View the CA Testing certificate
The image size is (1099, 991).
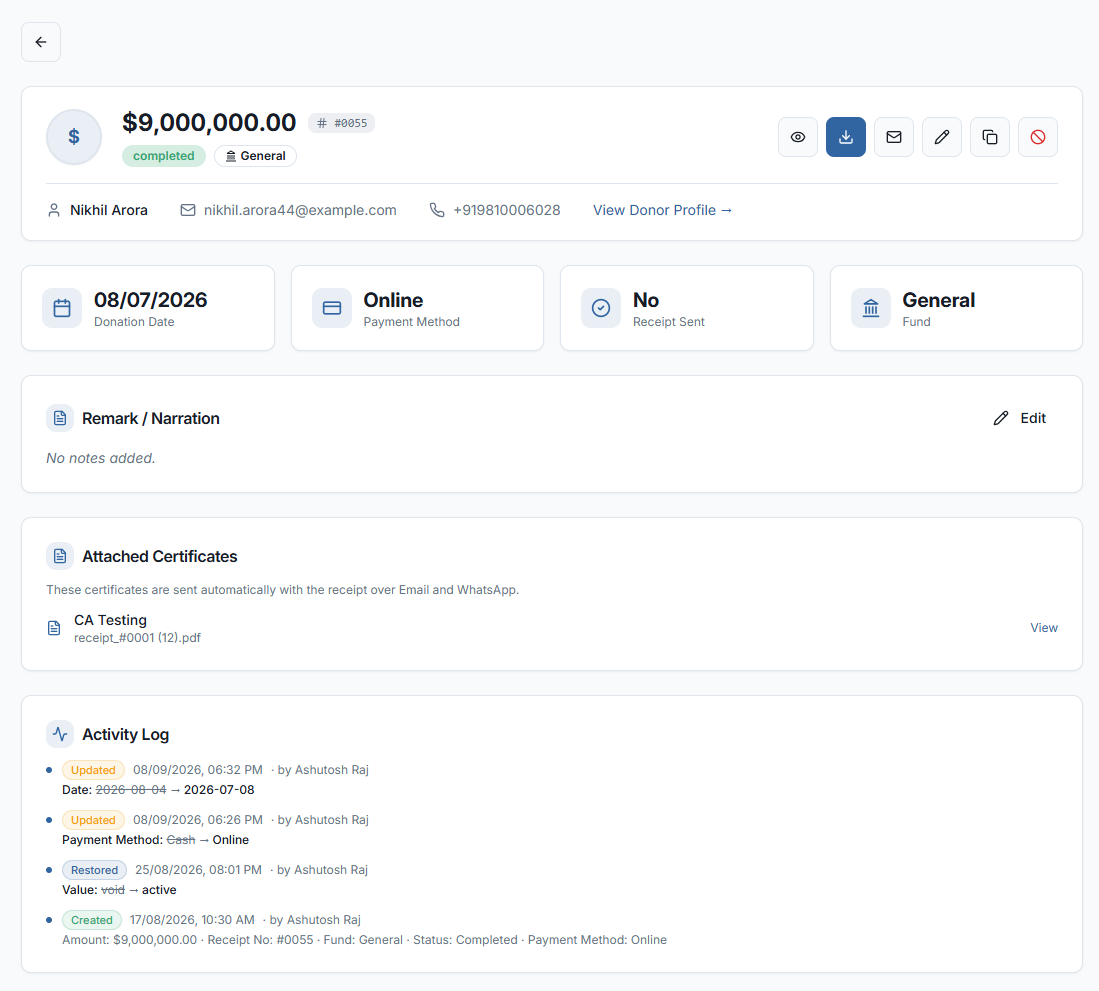click(1044, 628)
